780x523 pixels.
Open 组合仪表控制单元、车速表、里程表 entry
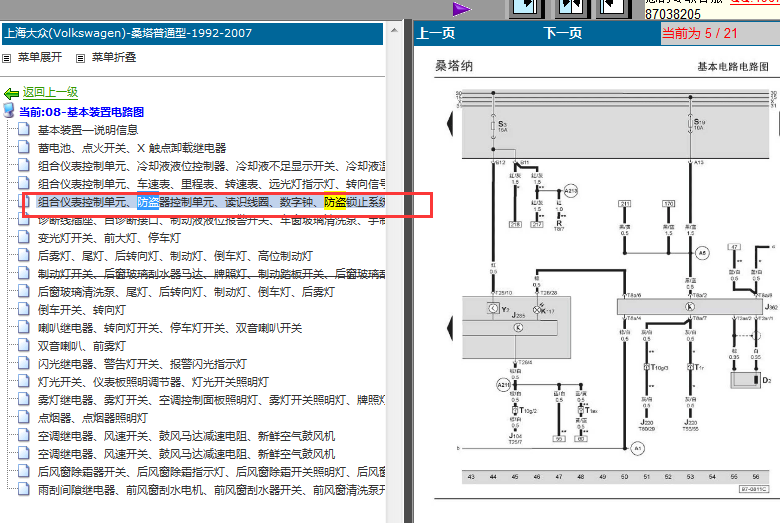tap(211, 184)
